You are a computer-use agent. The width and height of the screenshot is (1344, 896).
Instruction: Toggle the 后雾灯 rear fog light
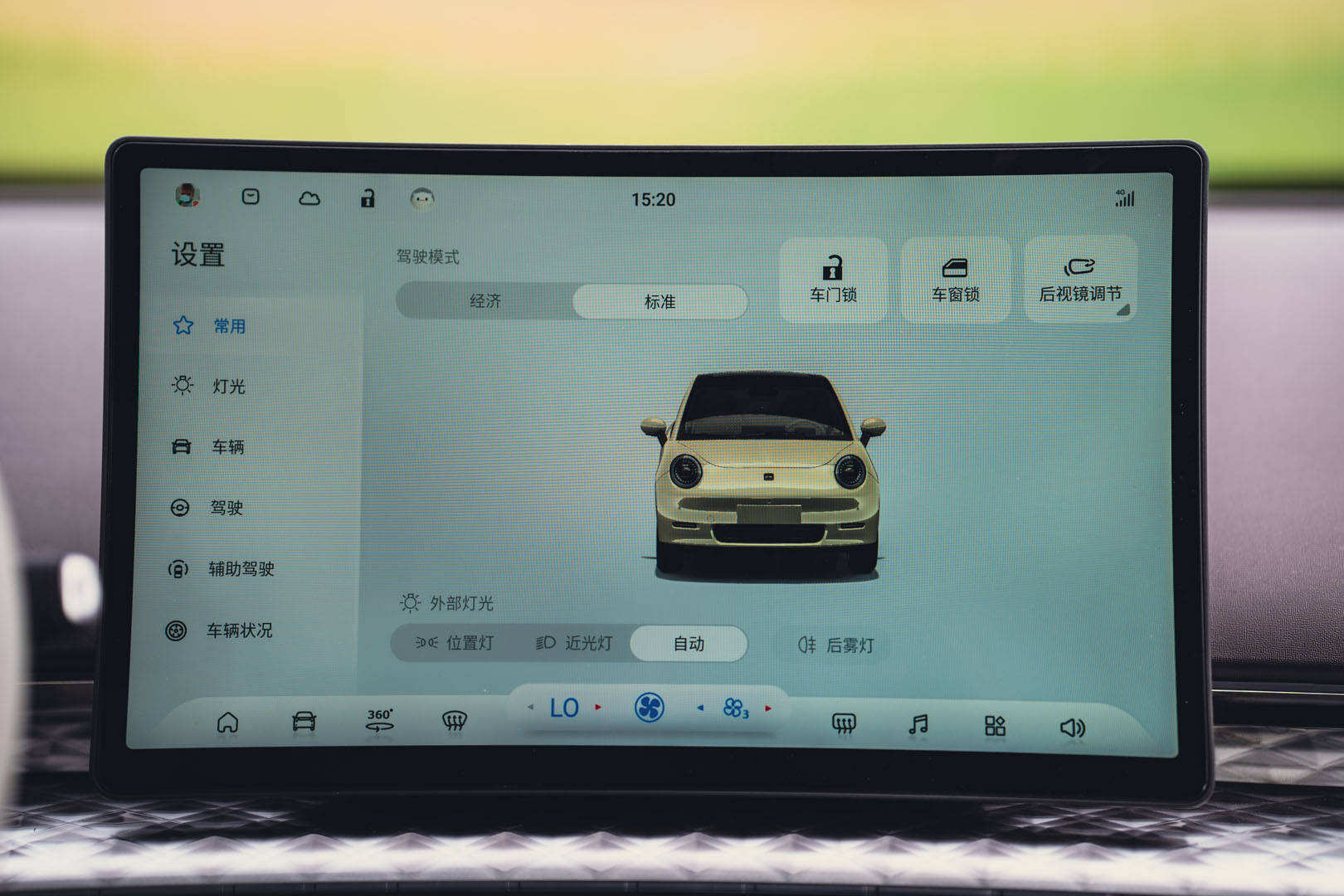tap(835, 645)
